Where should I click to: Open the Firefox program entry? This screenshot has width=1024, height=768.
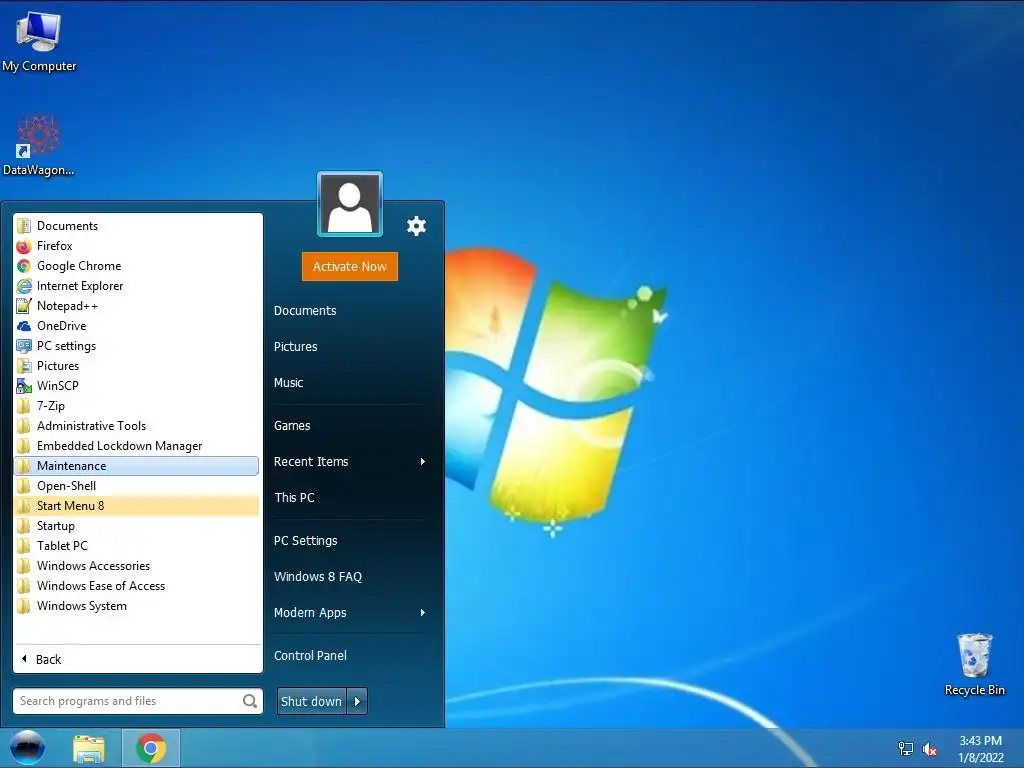coord(136,246)
